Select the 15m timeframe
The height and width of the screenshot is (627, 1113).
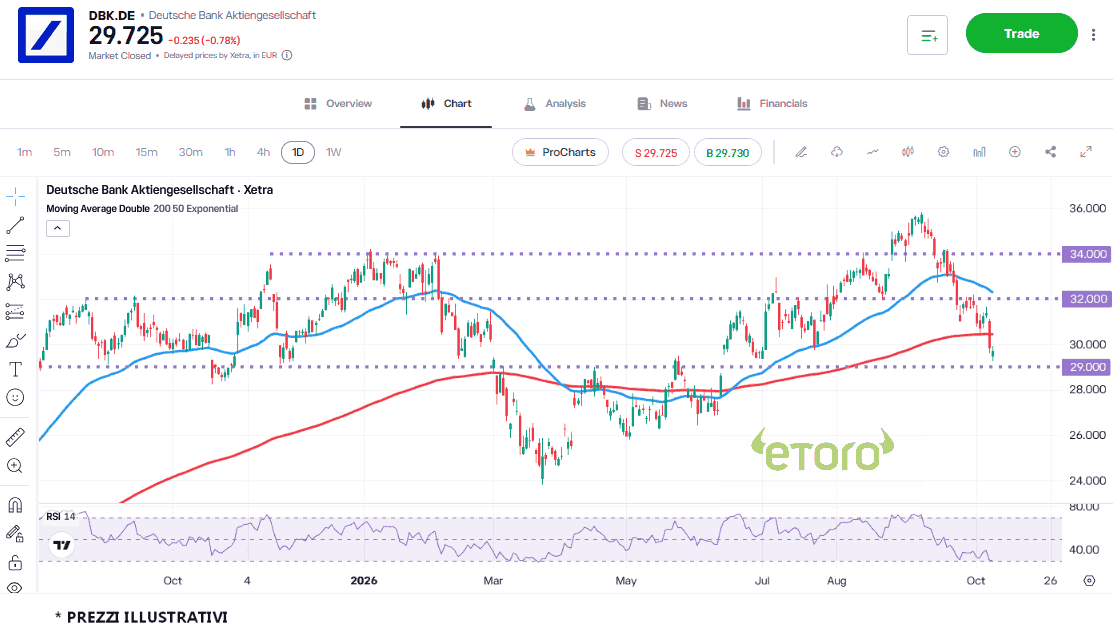coord(146,152)
